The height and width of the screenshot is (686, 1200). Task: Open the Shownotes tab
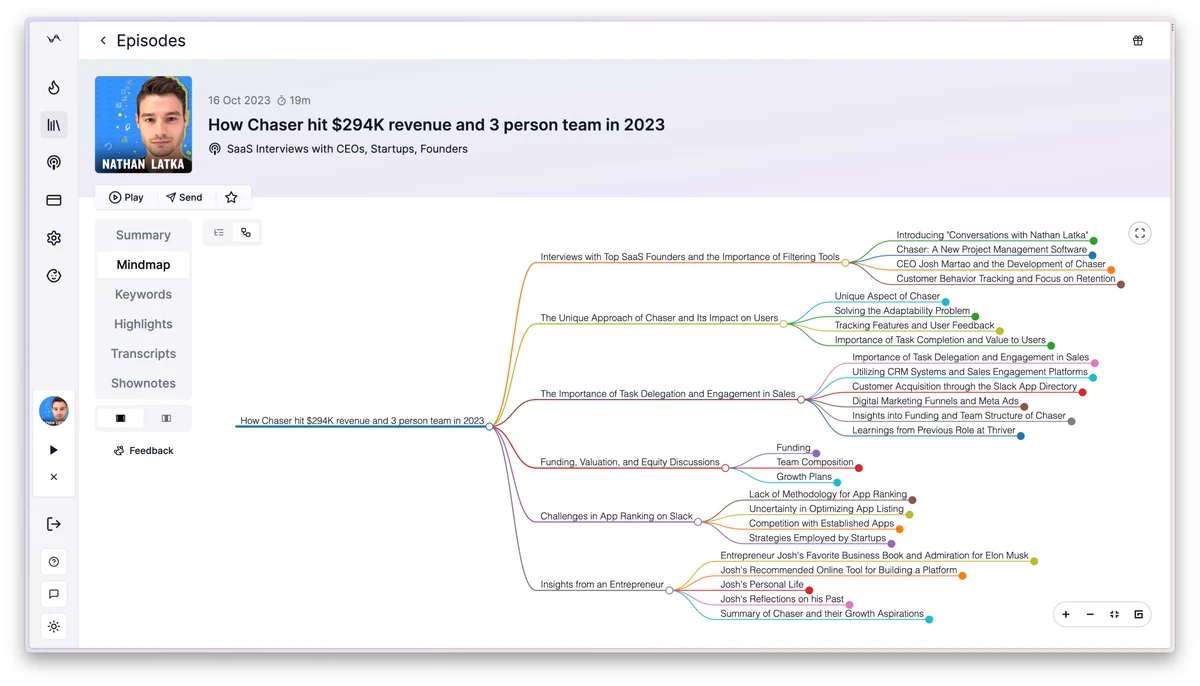click(143, 383)
